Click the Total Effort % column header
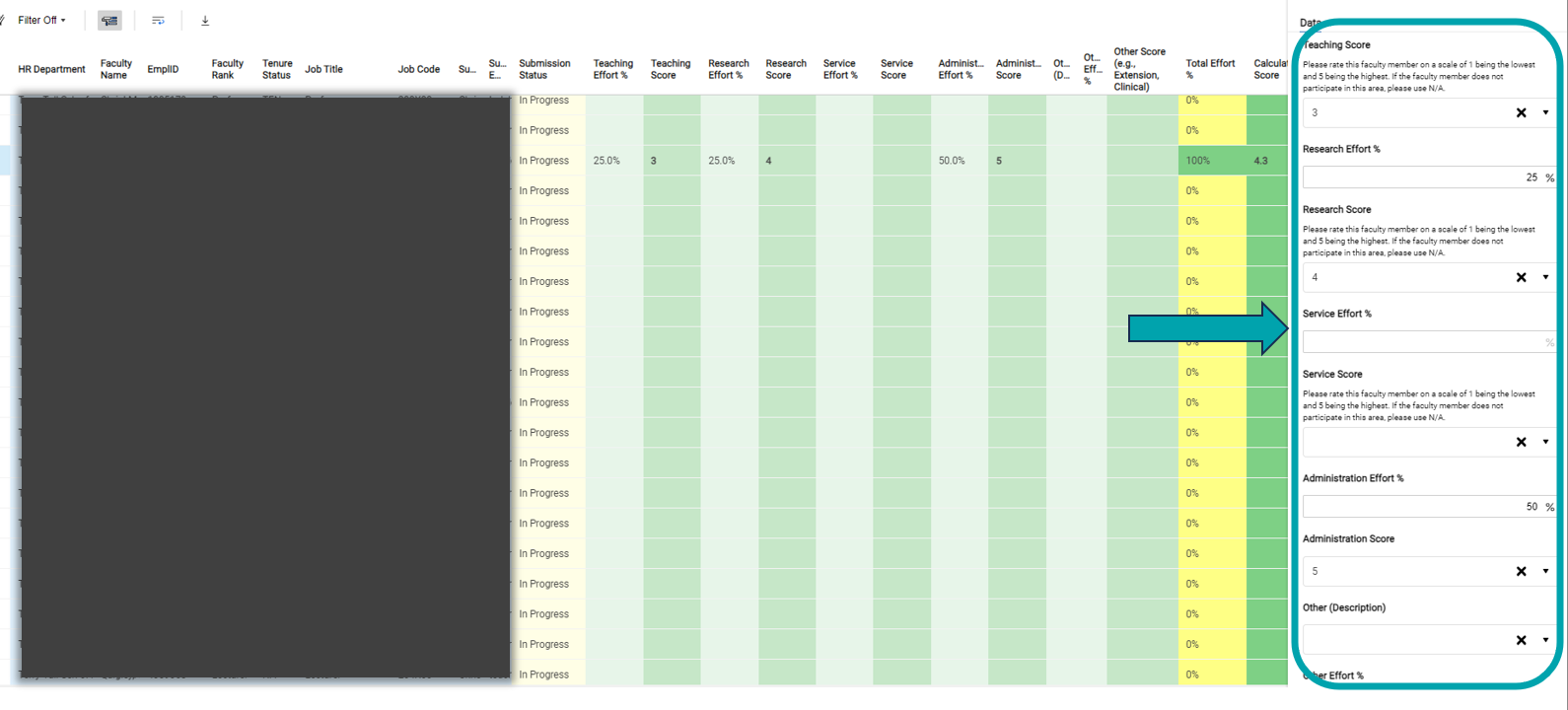Image resolution: width=1568 pixels, height=710 pixels. [x=1210, y=69]
